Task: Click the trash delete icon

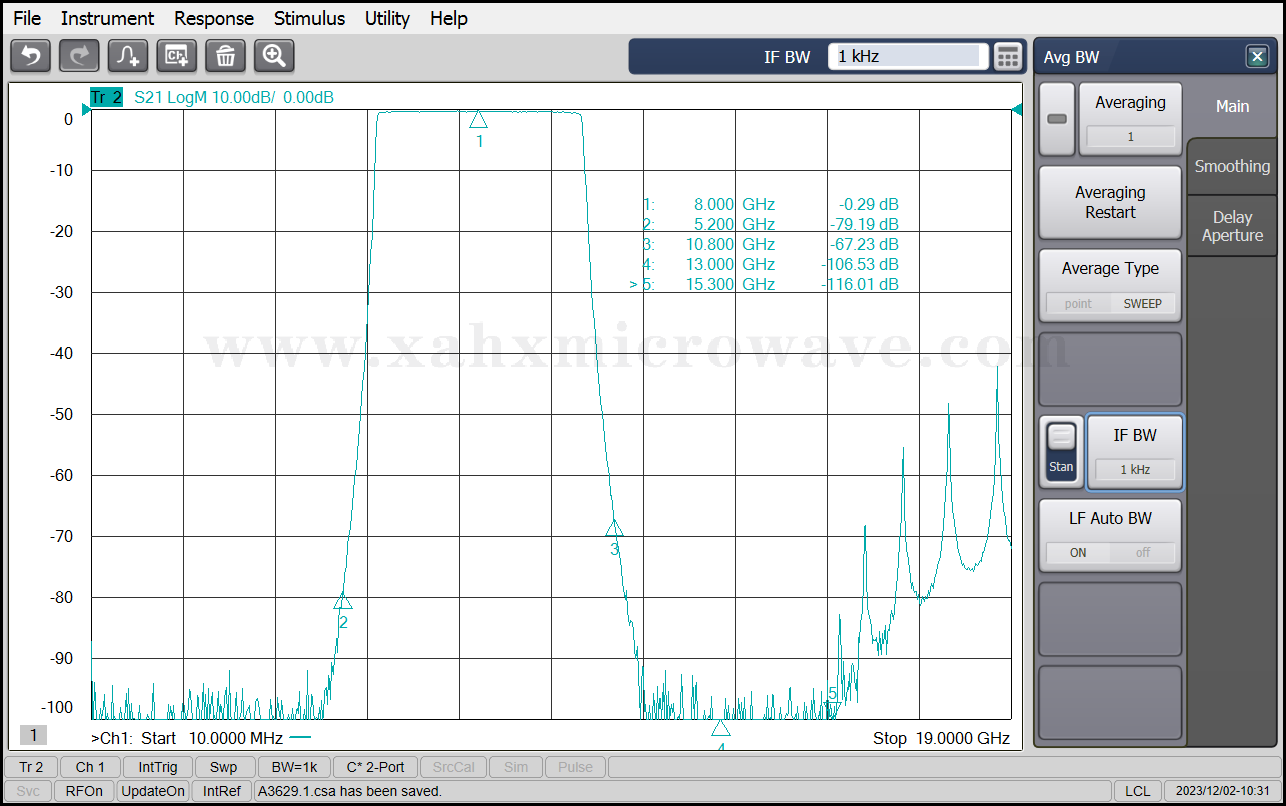Action: pos(225,56)
